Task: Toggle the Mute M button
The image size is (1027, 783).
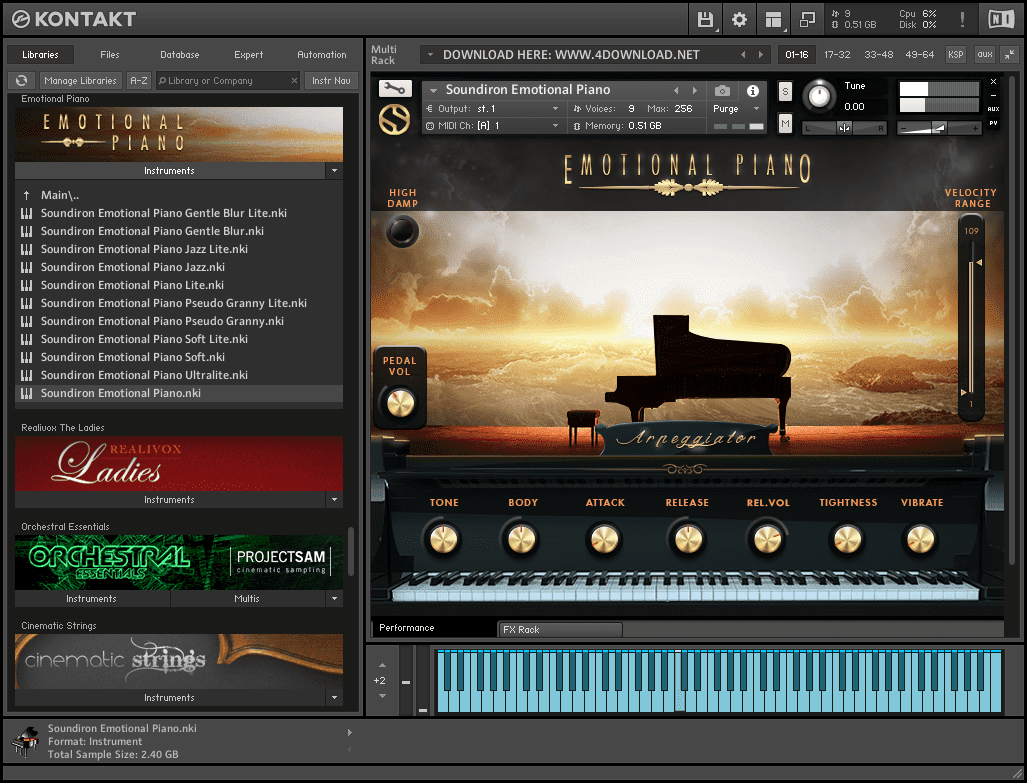Action: [785, 123]
